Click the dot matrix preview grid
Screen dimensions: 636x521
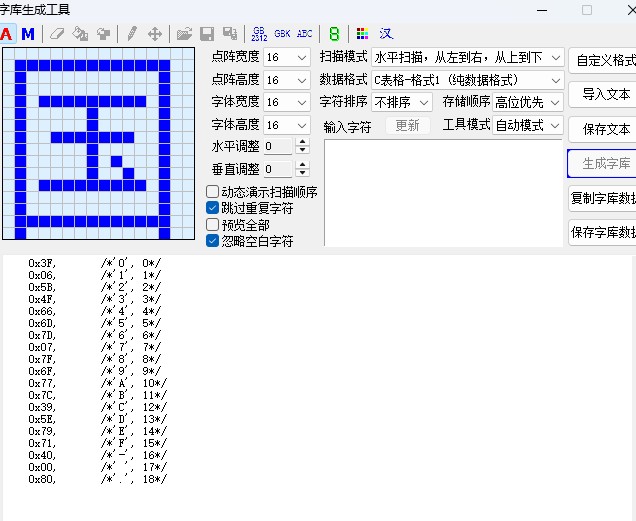pos(99,143)
